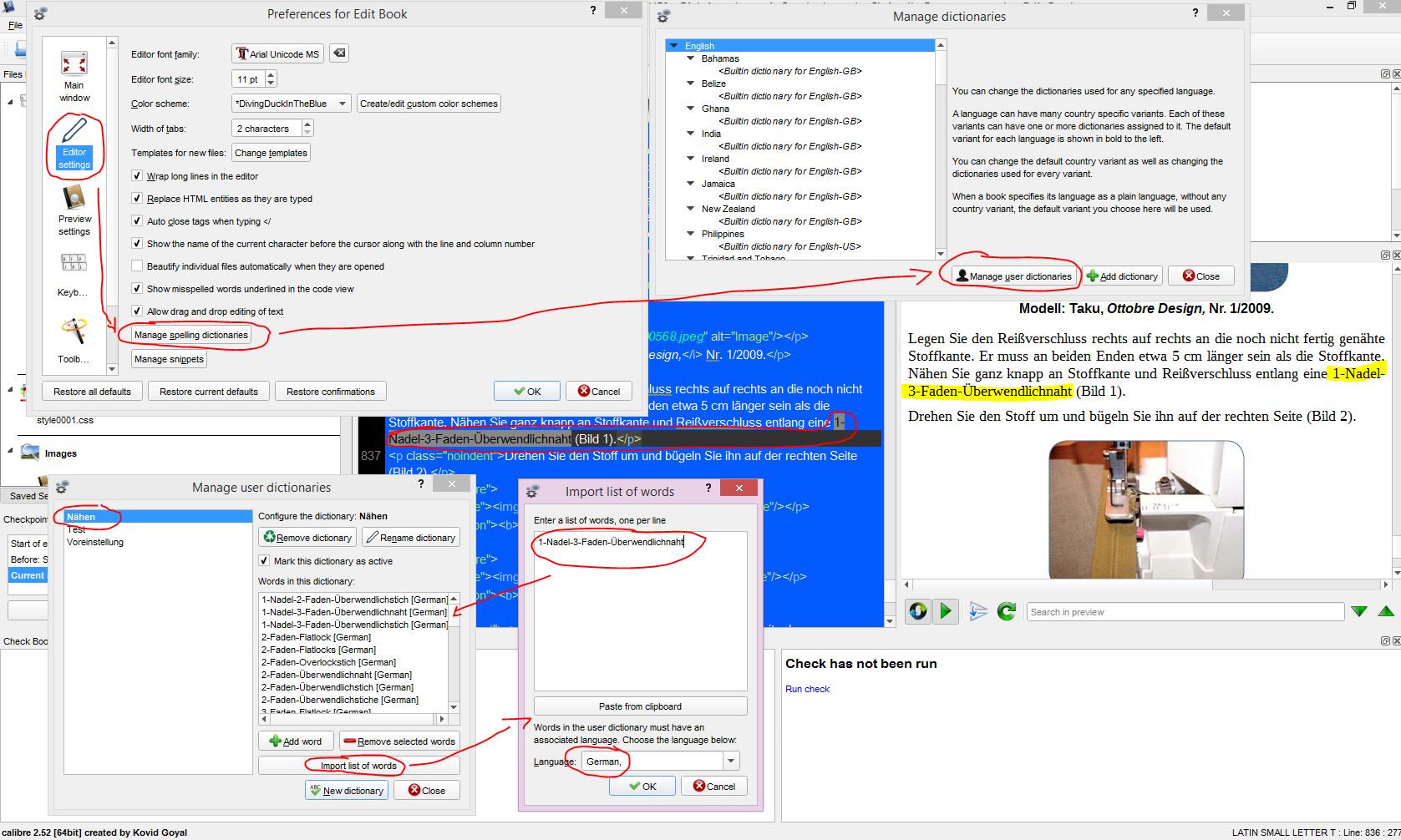The width and height of the screenshot is (1401, 840).
Task: Collapse the India dictionary node
Action: coord(690,134)
